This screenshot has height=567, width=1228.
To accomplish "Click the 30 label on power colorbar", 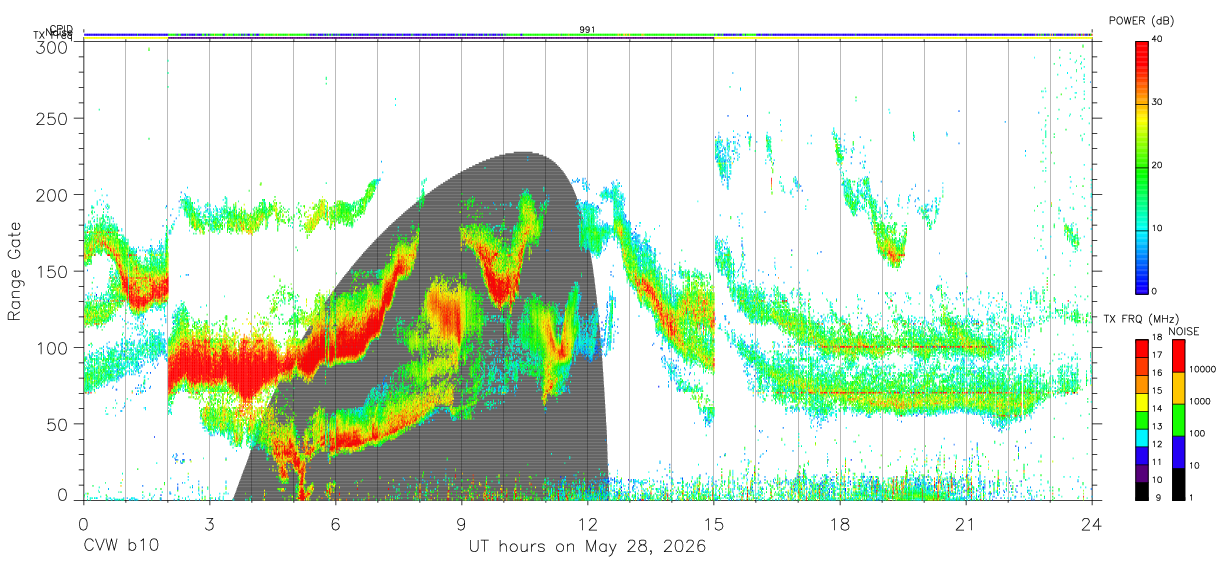I will [x=1158, y=103].
